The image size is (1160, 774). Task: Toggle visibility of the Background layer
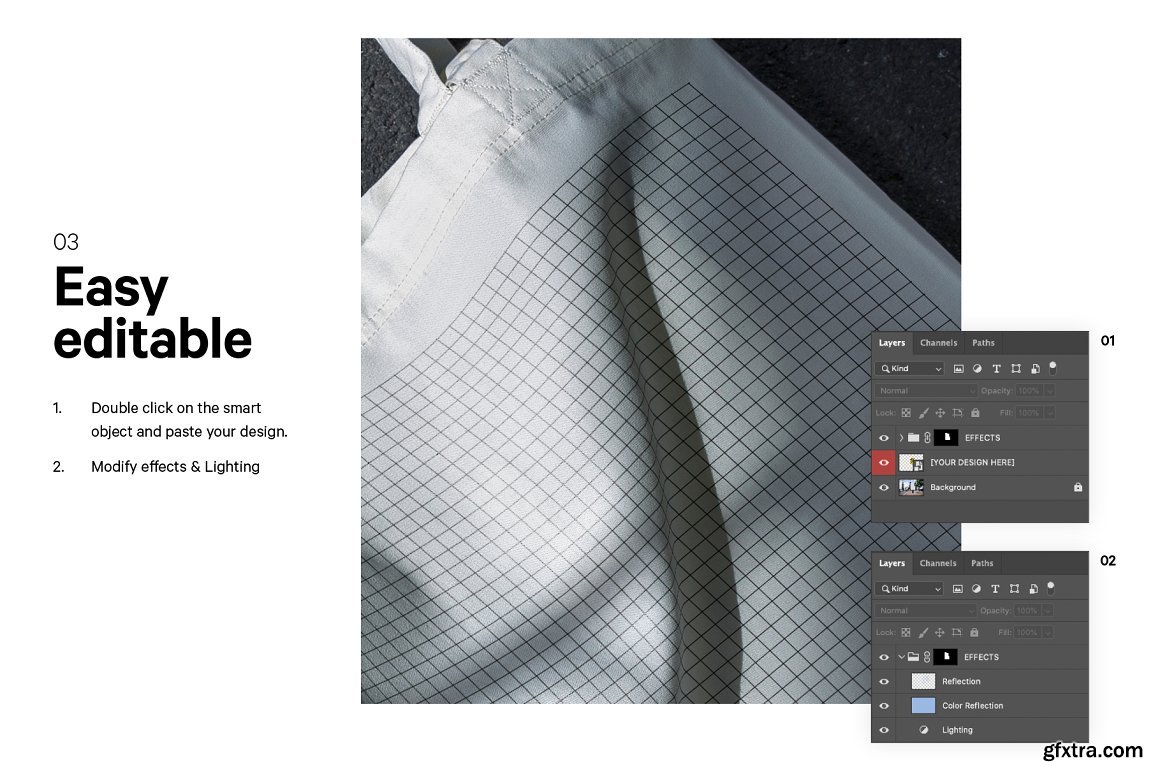[x=883, y=487]
